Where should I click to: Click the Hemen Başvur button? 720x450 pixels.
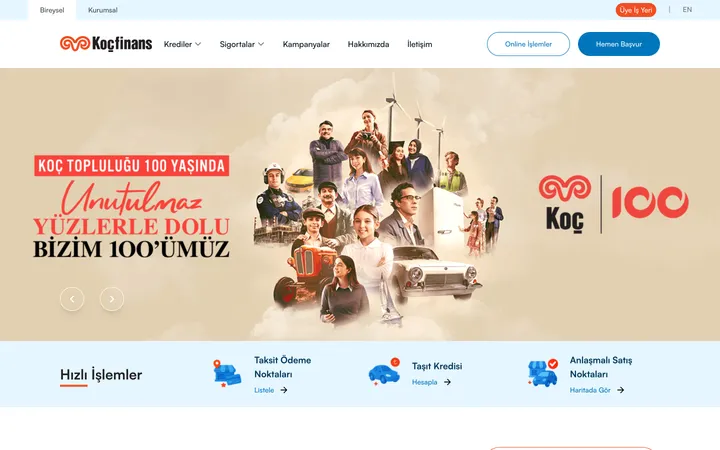click(x=619, y=44)
